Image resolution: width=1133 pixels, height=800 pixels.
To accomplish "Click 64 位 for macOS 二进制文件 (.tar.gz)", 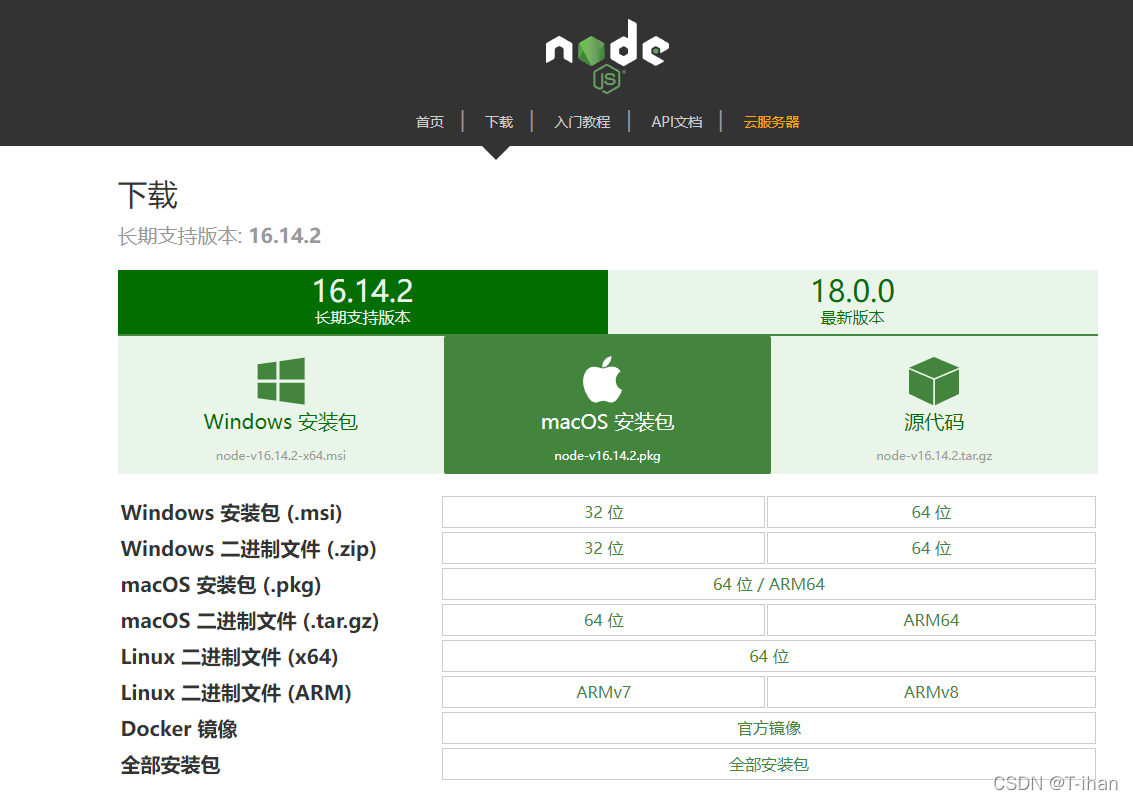I will pos(603,620).
